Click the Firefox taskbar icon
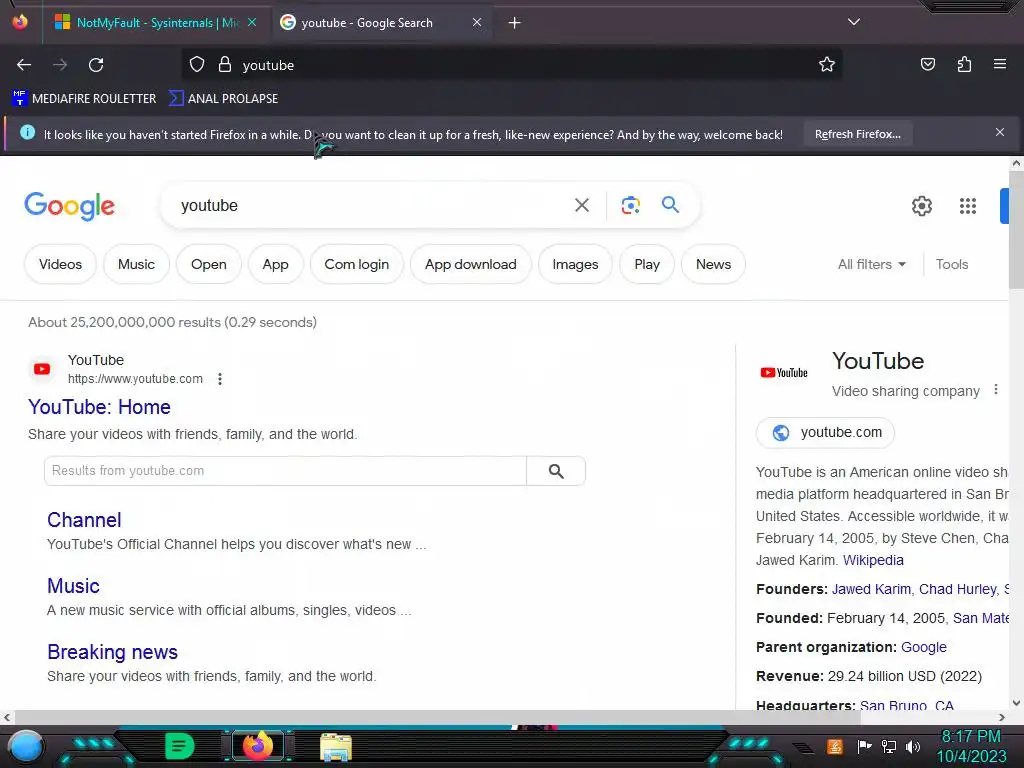This screenshot has width=1024, height=768. coord(258,746)
